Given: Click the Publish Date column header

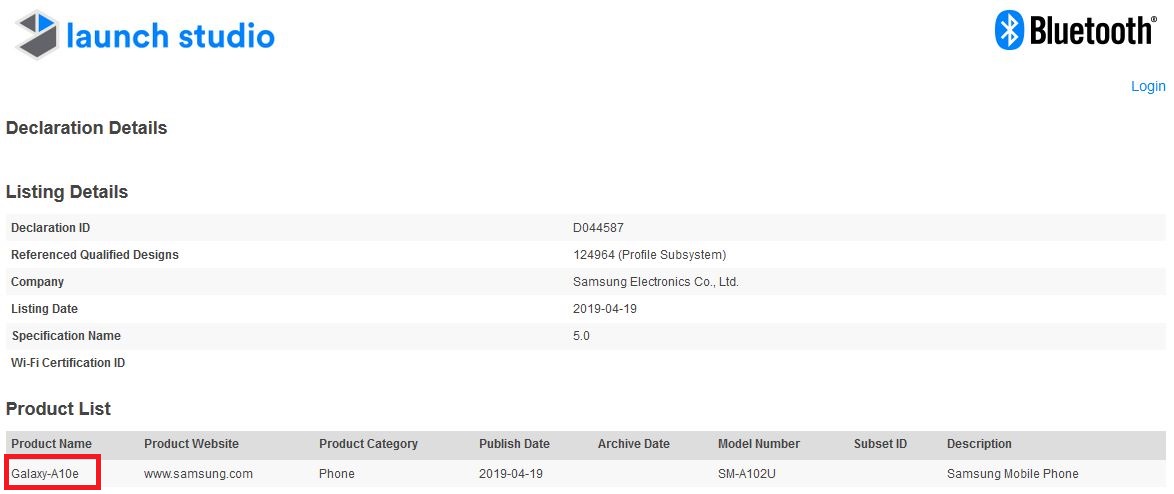Looking at the screenshot, I should tap(514, 444).
